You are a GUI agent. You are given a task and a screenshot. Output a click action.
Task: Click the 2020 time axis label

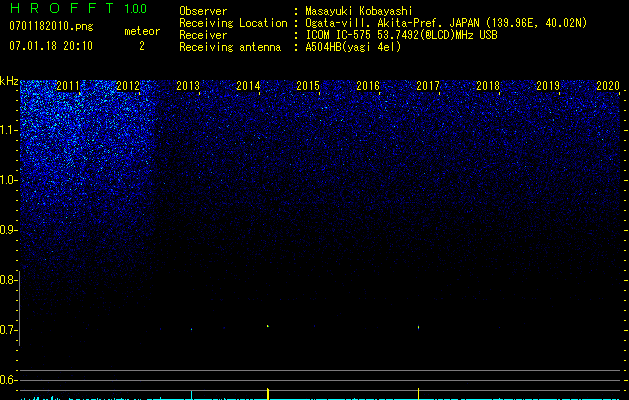[x=608, y=85]
